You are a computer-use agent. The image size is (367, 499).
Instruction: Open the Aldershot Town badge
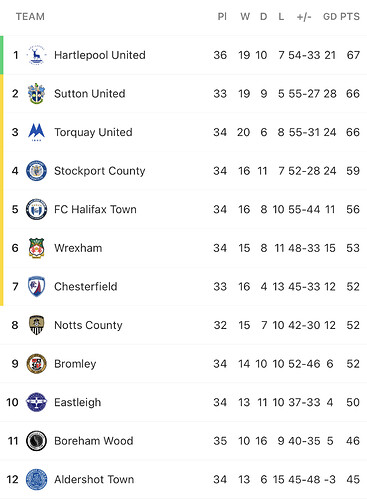[x=36, y=479]
